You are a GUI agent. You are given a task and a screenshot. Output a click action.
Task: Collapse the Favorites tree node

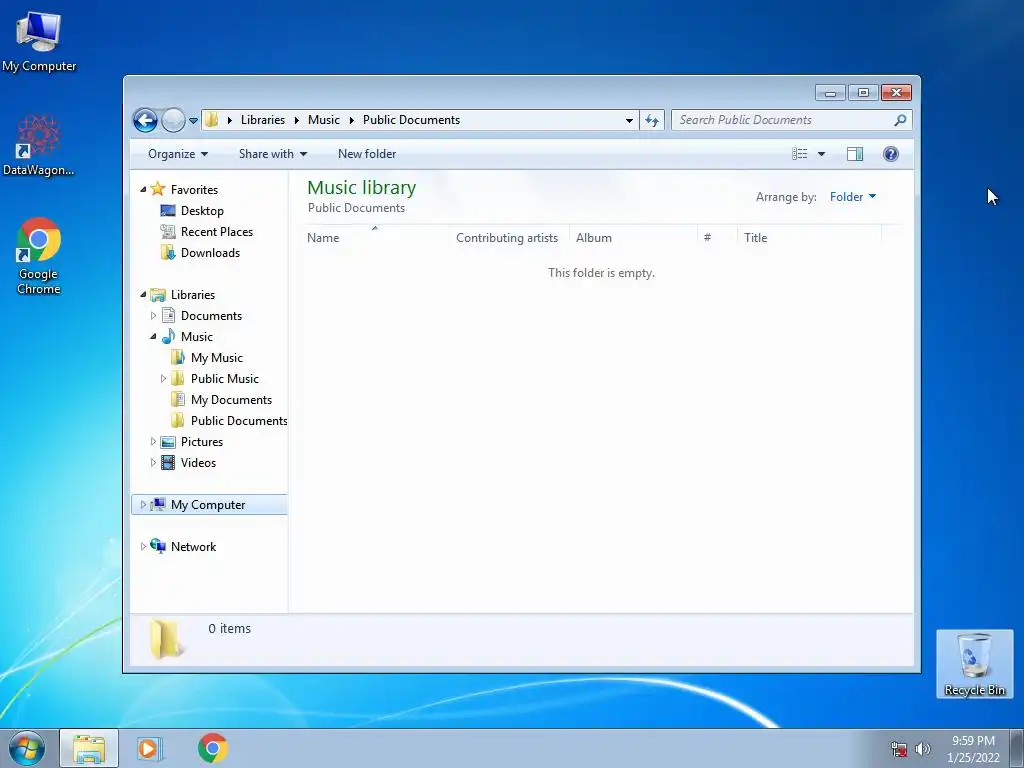click(143, 189)
